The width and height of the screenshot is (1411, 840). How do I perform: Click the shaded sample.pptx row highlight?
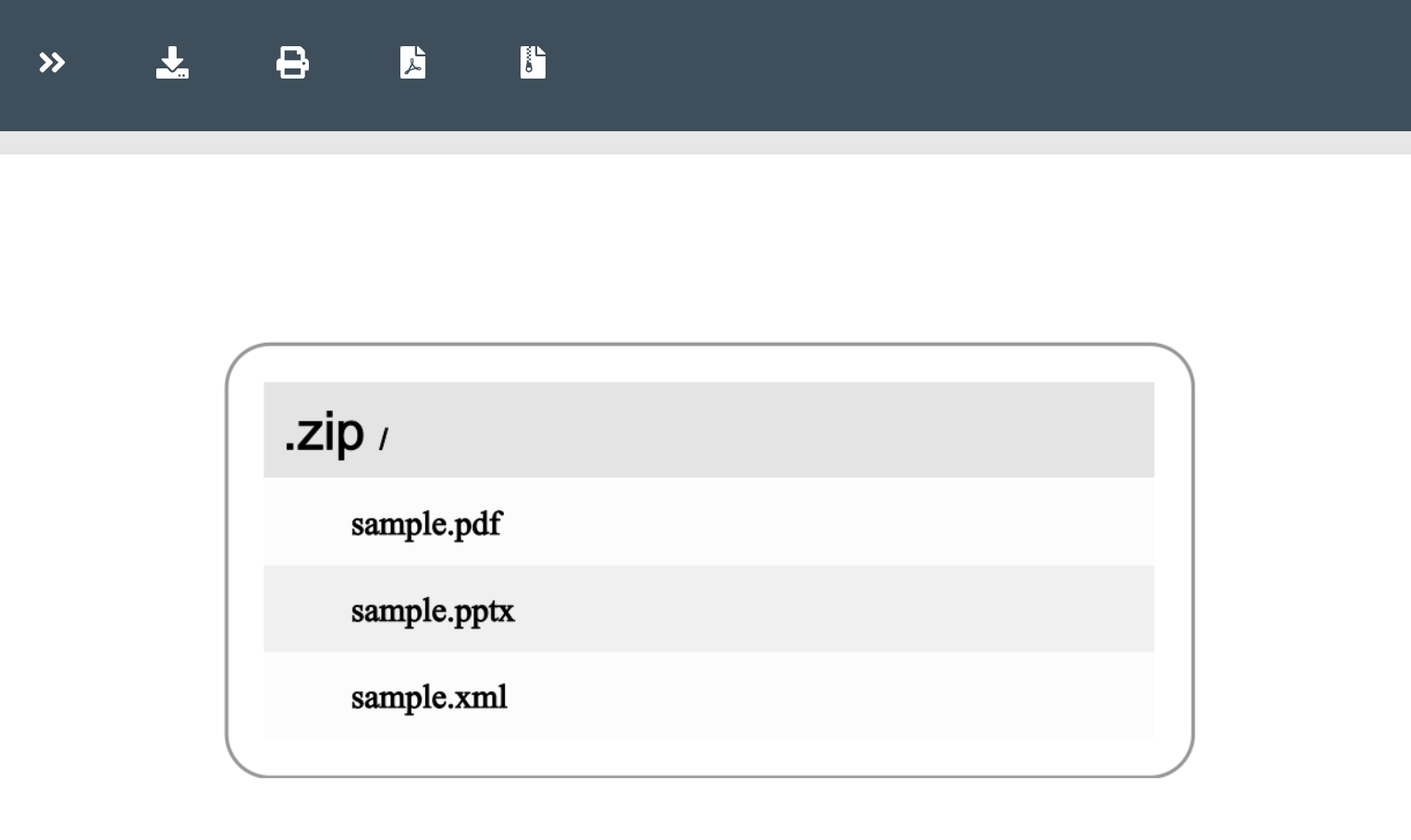708,610
